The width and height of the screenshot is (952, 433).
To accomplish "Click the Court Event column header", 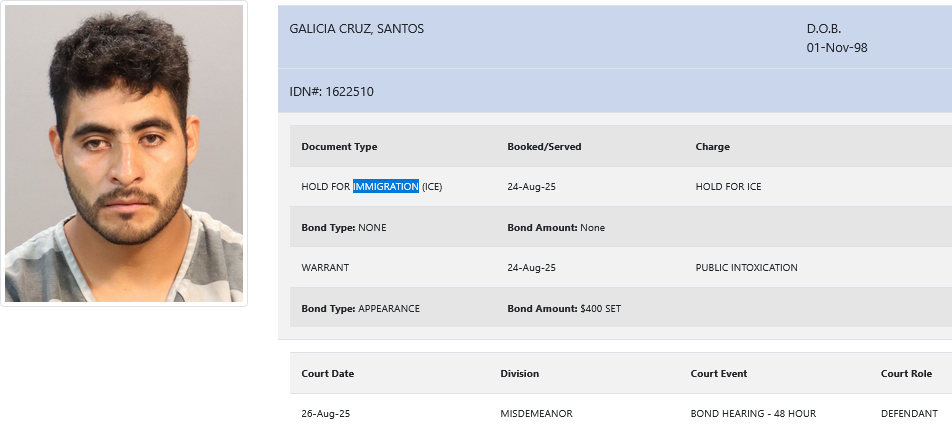I will coord(718,373).
